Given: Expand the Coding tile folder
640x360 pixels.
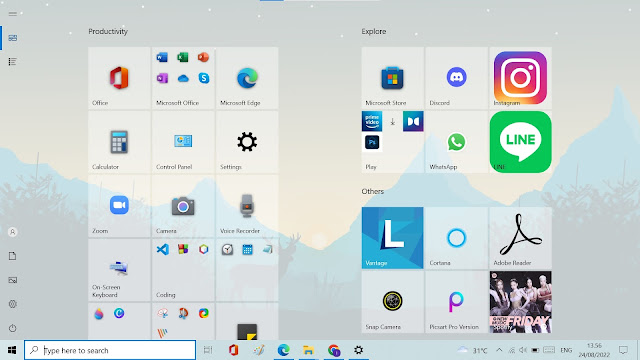Looking at the screenshot, I should point(183,270).
